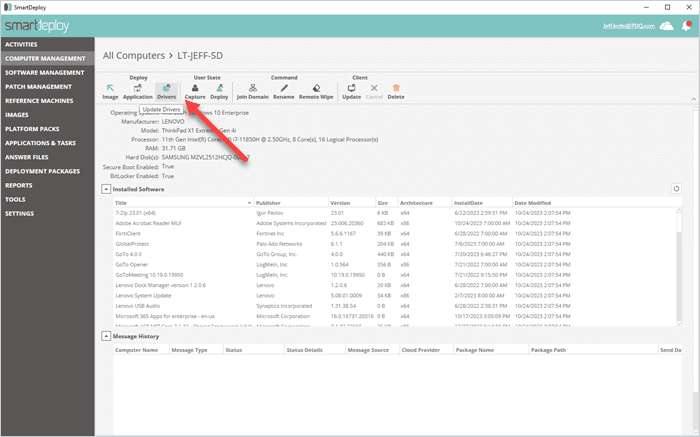Select Lenovo Dock Manager row
This screenshot has height=437, width=700.
[395, 285]
